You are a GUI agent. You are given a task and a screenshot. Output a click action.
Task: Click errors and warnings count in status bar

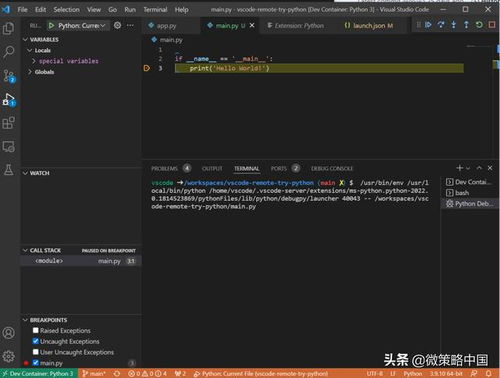pyautogui.click(x=147, y=374)
